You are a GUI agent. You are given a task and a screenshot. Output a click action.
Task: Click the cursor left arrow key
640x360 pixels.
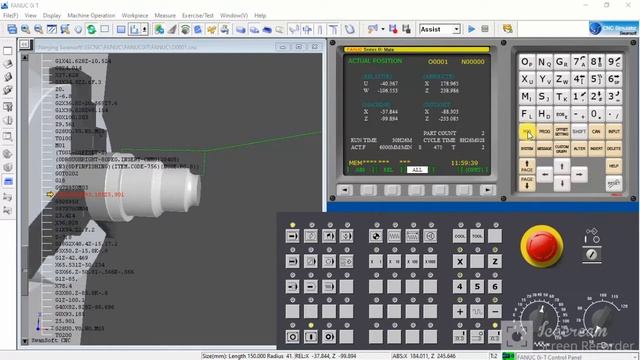[544, 174]
